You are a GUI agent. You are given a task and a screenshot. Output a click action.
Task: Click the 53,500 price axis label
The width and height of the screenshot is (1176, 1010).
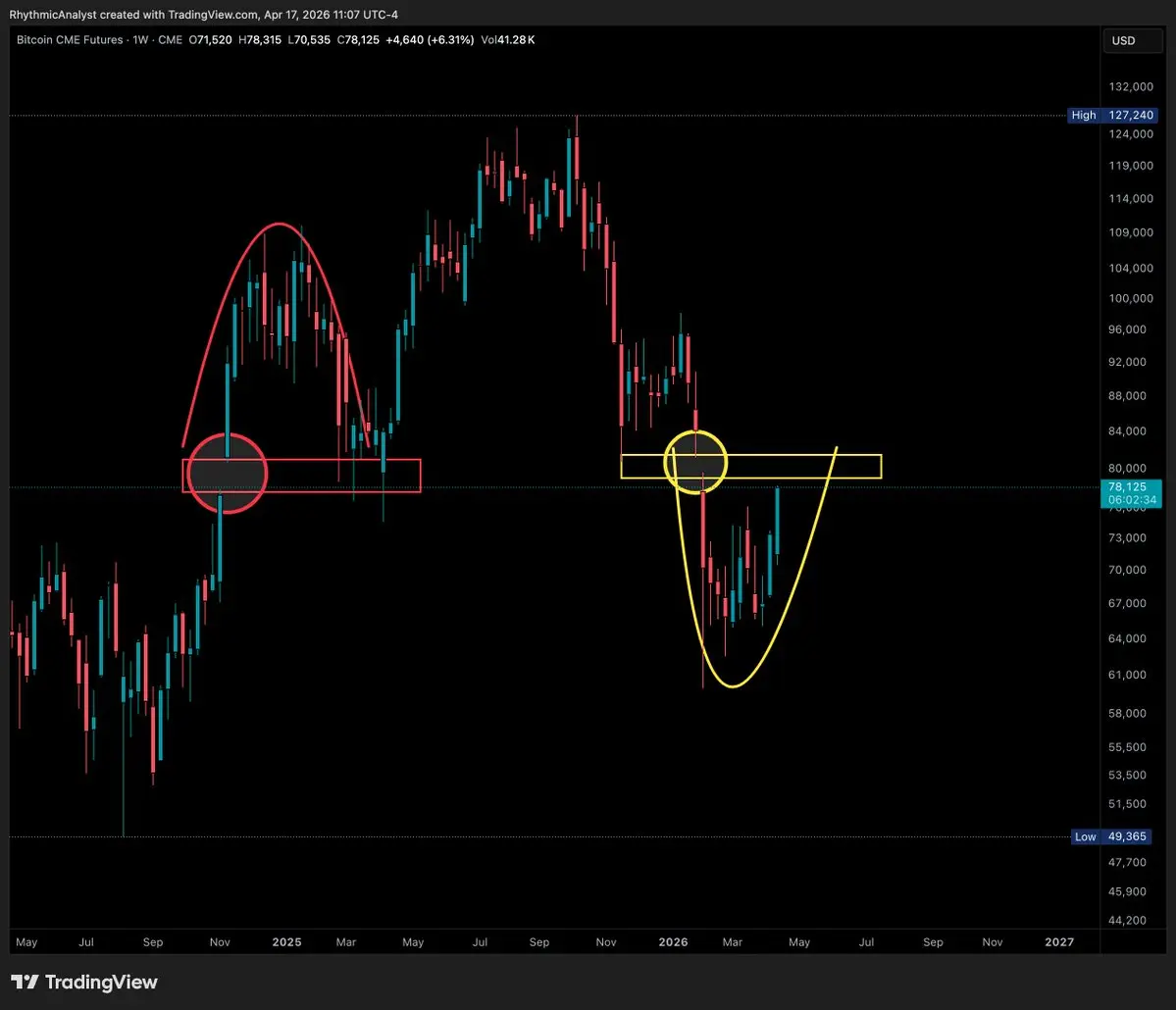coord(1127,776)
